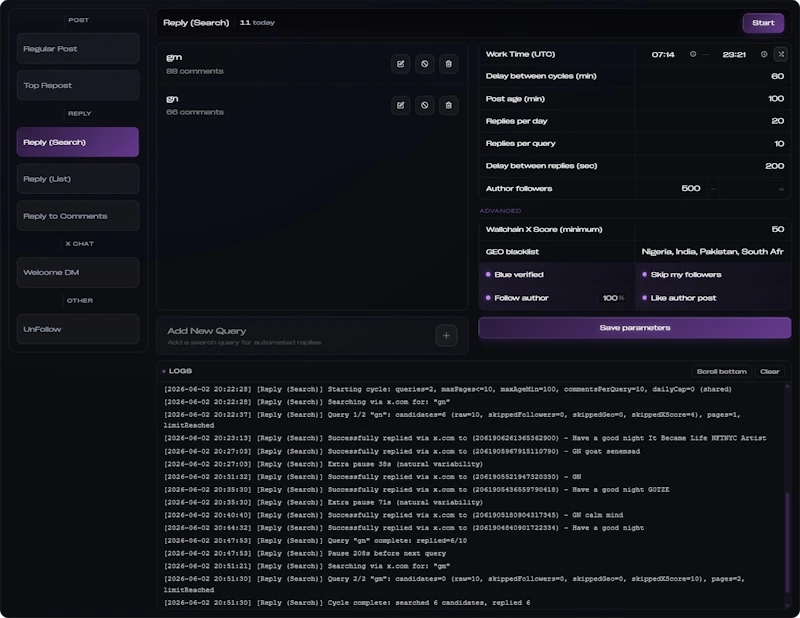
Task: Edit the 'gm' query
Action: (401, 64)
